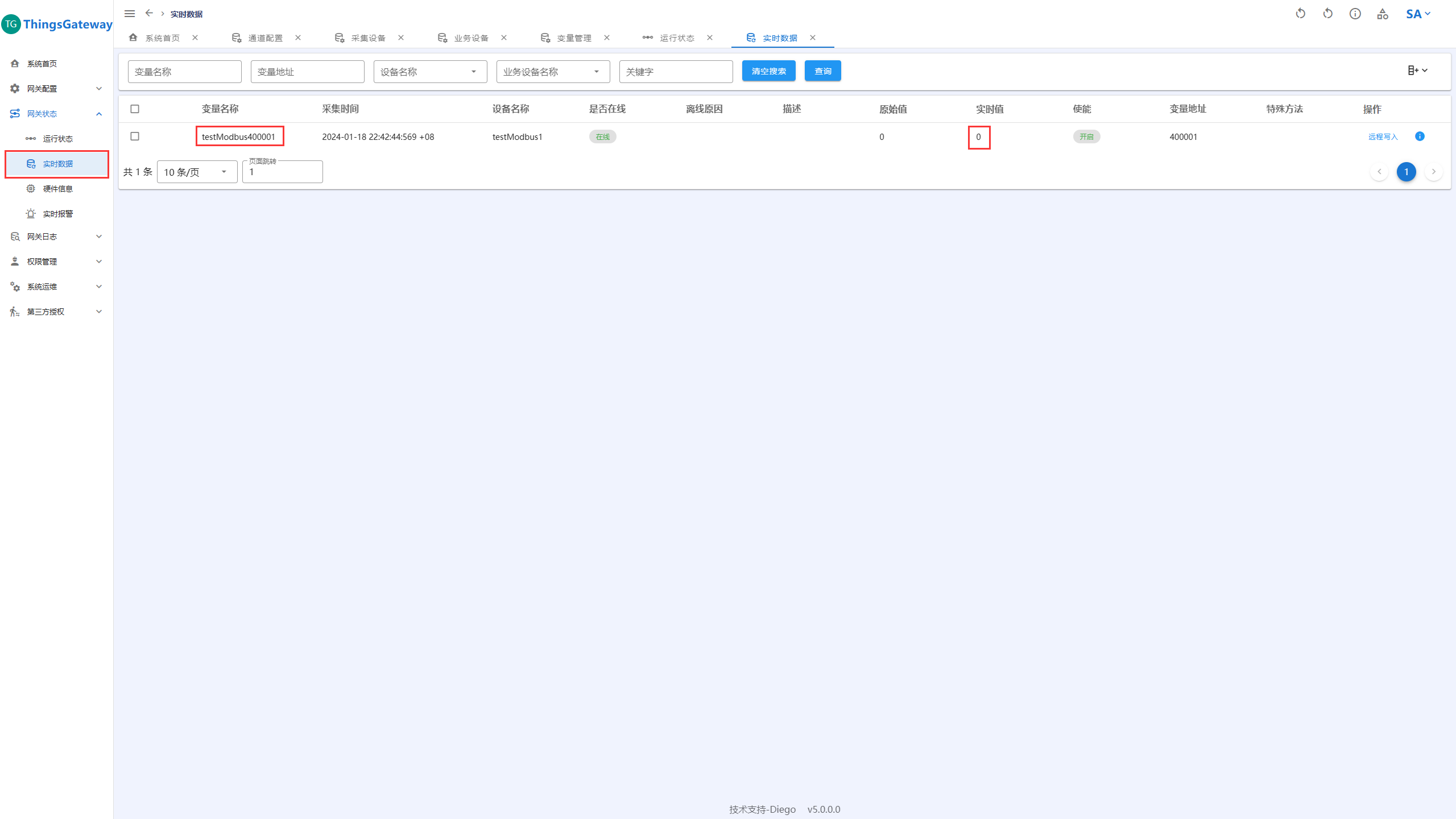Click the back arrow icon
The image size is (1456, 819).
149,13
